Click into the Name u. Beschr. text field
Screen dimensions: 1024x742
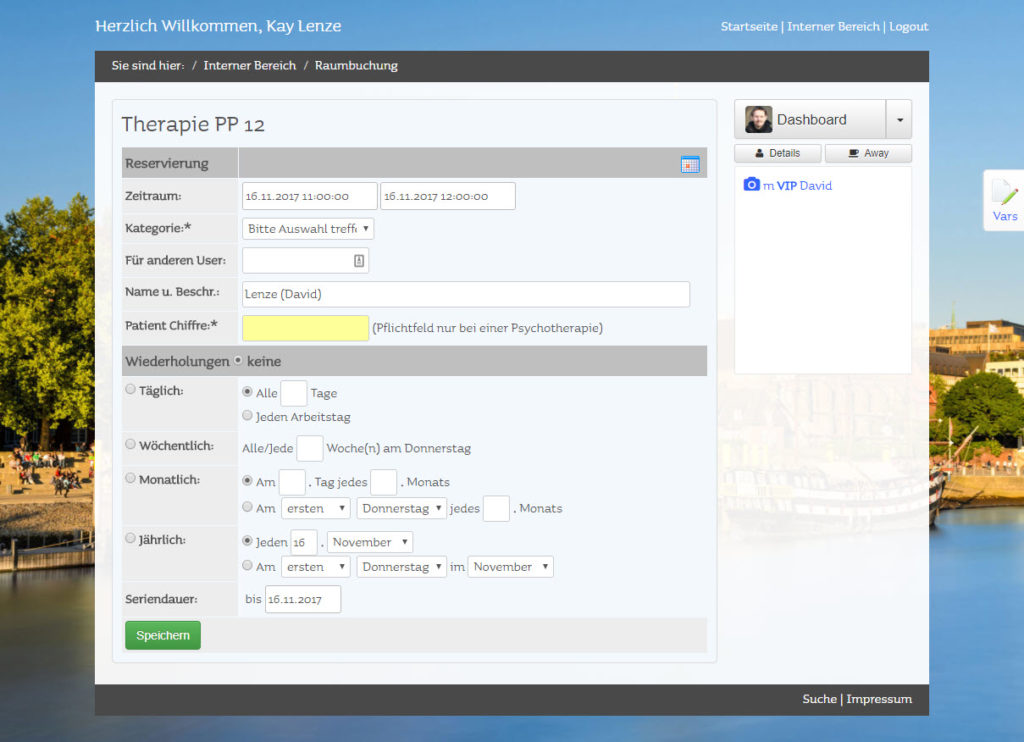tap(466, 294)
